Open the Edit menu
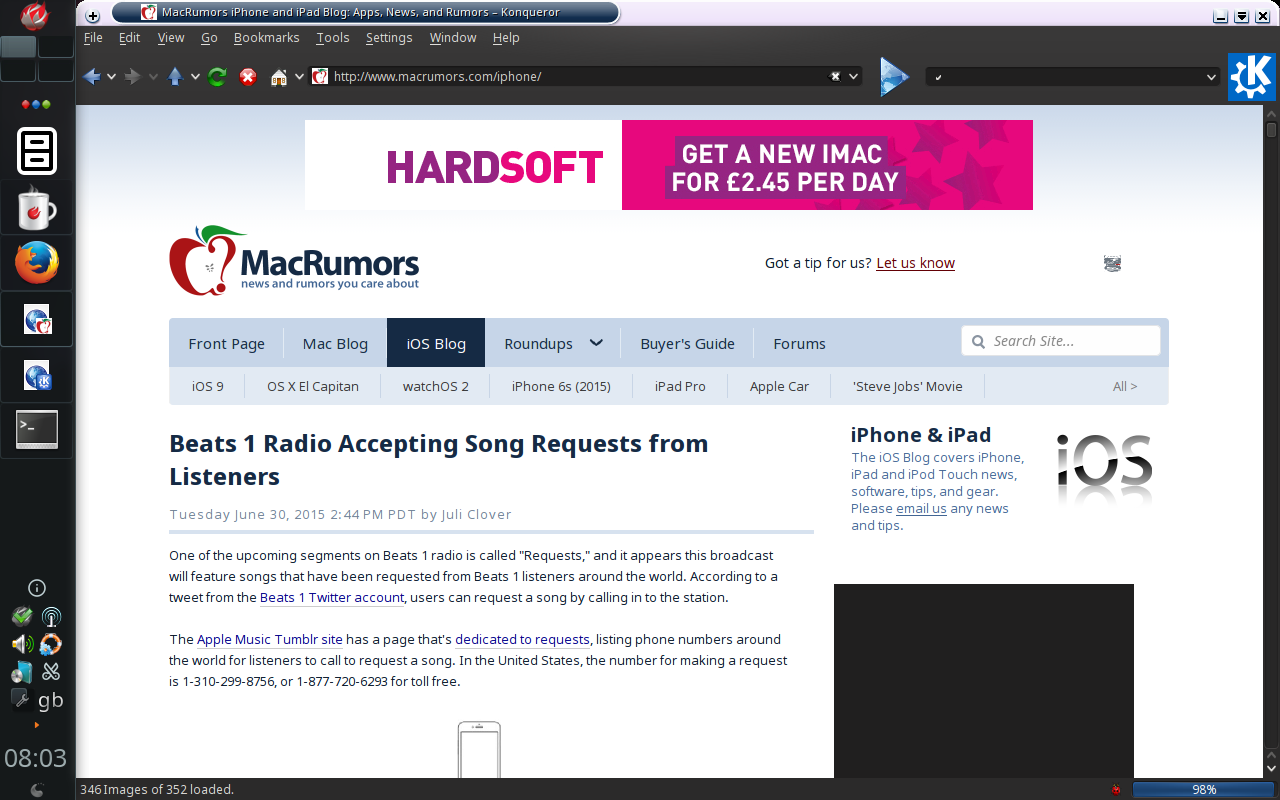 tap(129, 38)
